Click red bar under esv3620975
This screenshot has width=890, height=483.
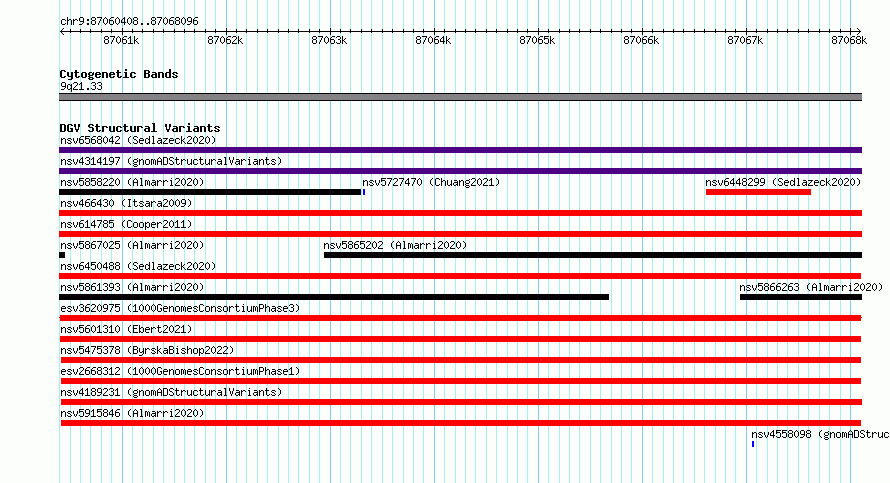460,318
